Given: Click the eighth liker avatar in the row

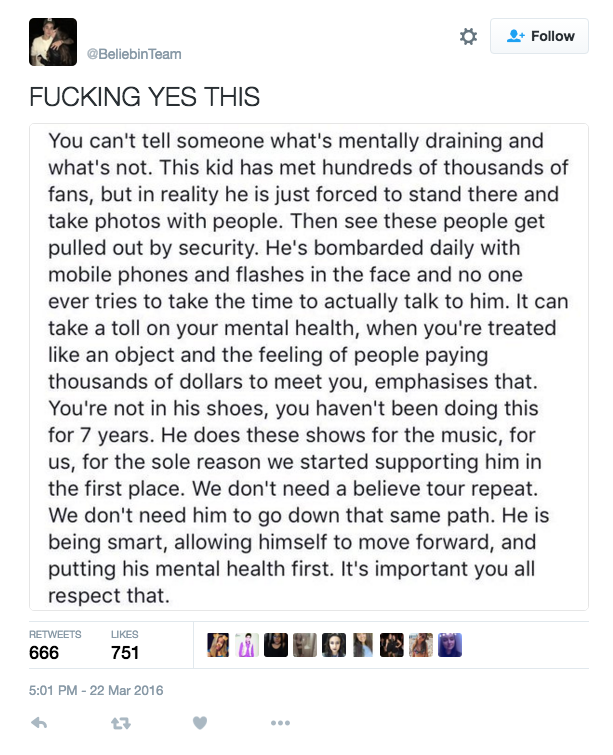Looking at the screenshot, I should coord(421,645).
